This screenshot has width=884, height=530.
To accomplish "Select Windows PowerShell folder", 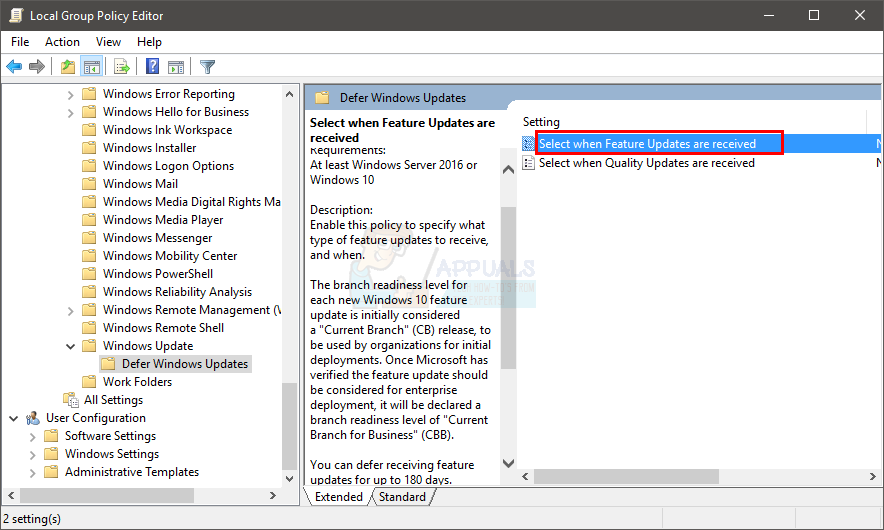I will [x=158, y=274].
